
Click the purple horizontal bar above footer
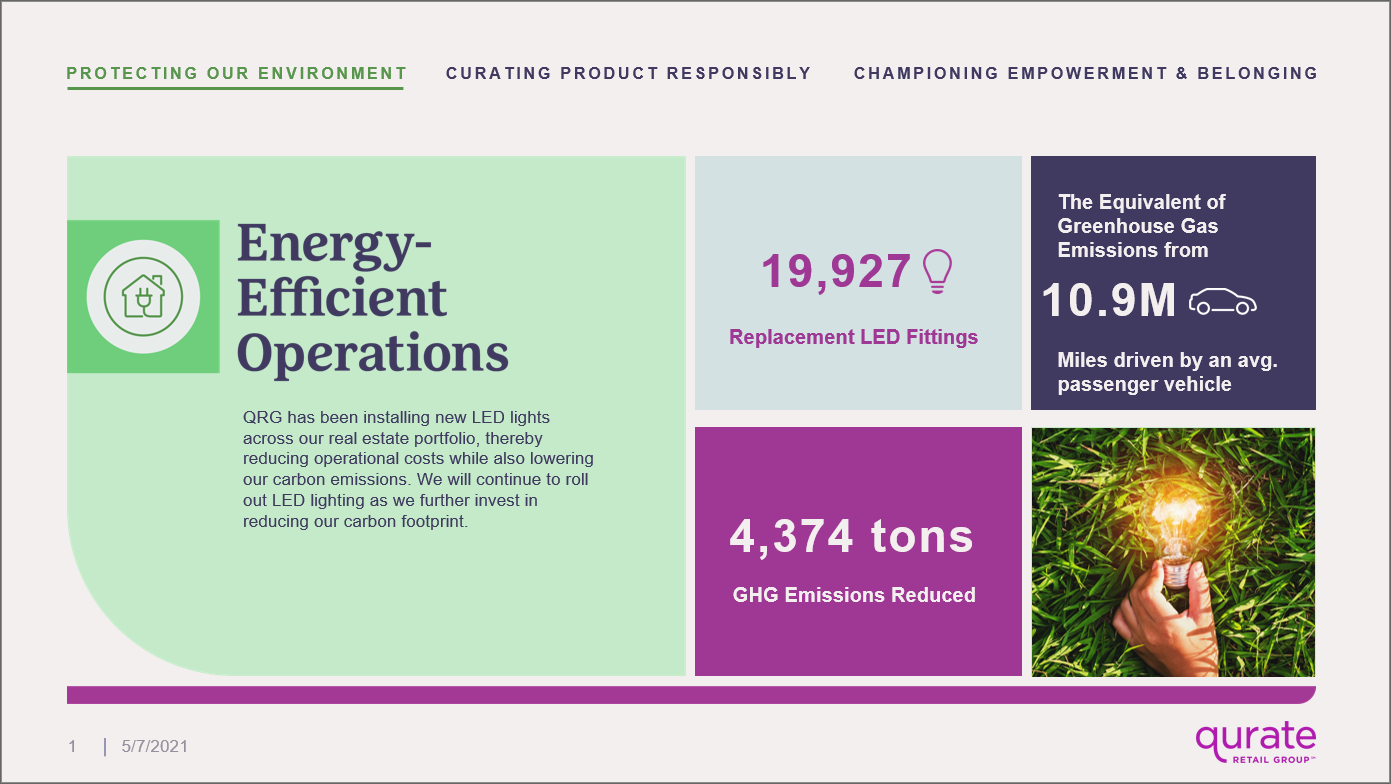(x=690, y=695)
